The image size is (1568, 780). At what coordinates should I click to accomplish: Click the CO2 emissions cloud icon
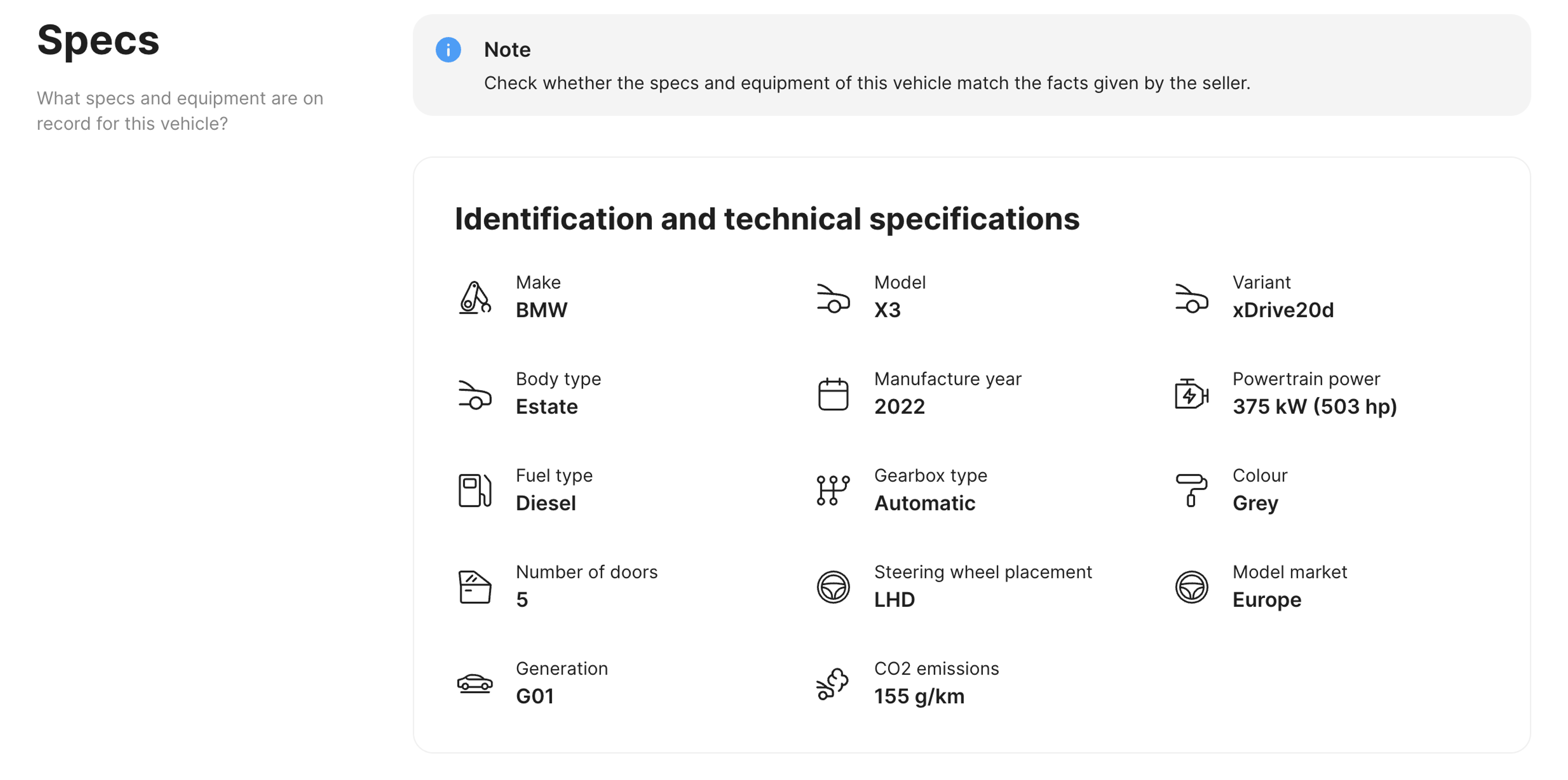pos(833,683)
